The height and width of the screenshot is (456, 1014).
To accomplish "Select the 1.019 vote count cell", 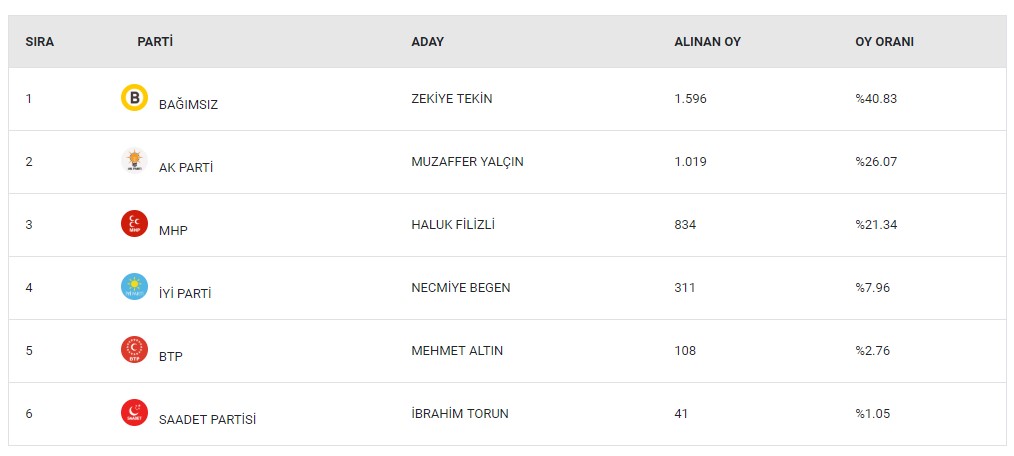I will click(x=690, y=162).
